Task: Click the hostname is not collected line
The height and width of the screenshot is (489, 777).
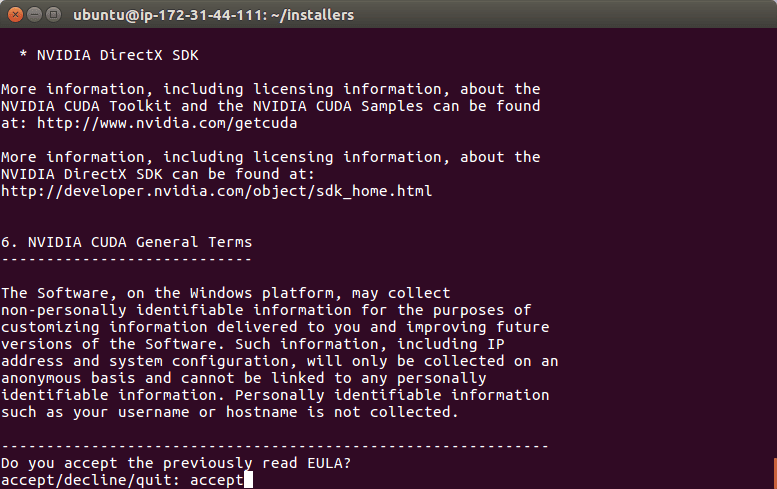Action: click(230, 412)
